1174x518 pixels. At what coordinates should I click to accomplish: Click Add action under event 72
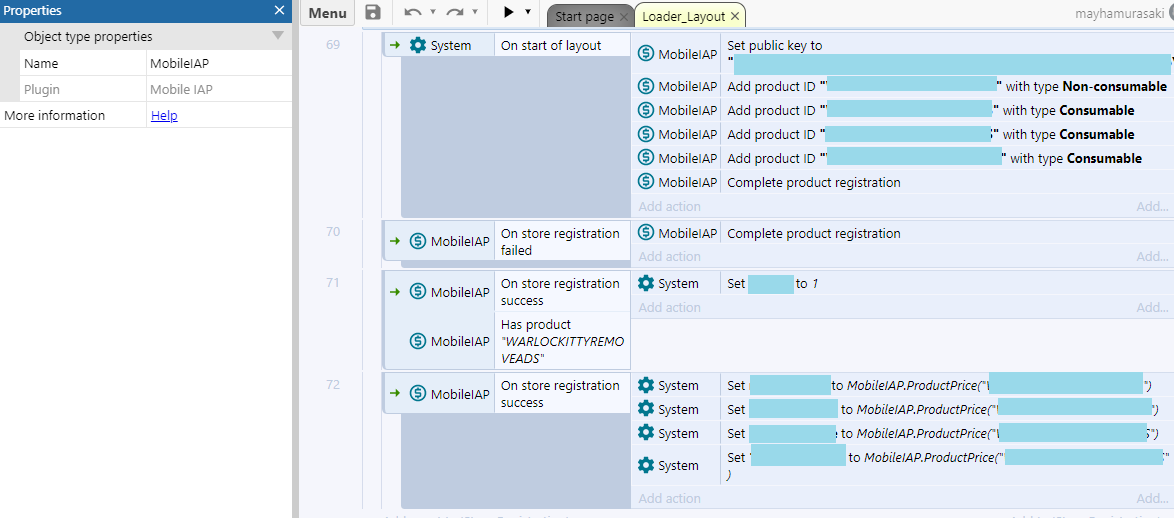pos(669,499)
